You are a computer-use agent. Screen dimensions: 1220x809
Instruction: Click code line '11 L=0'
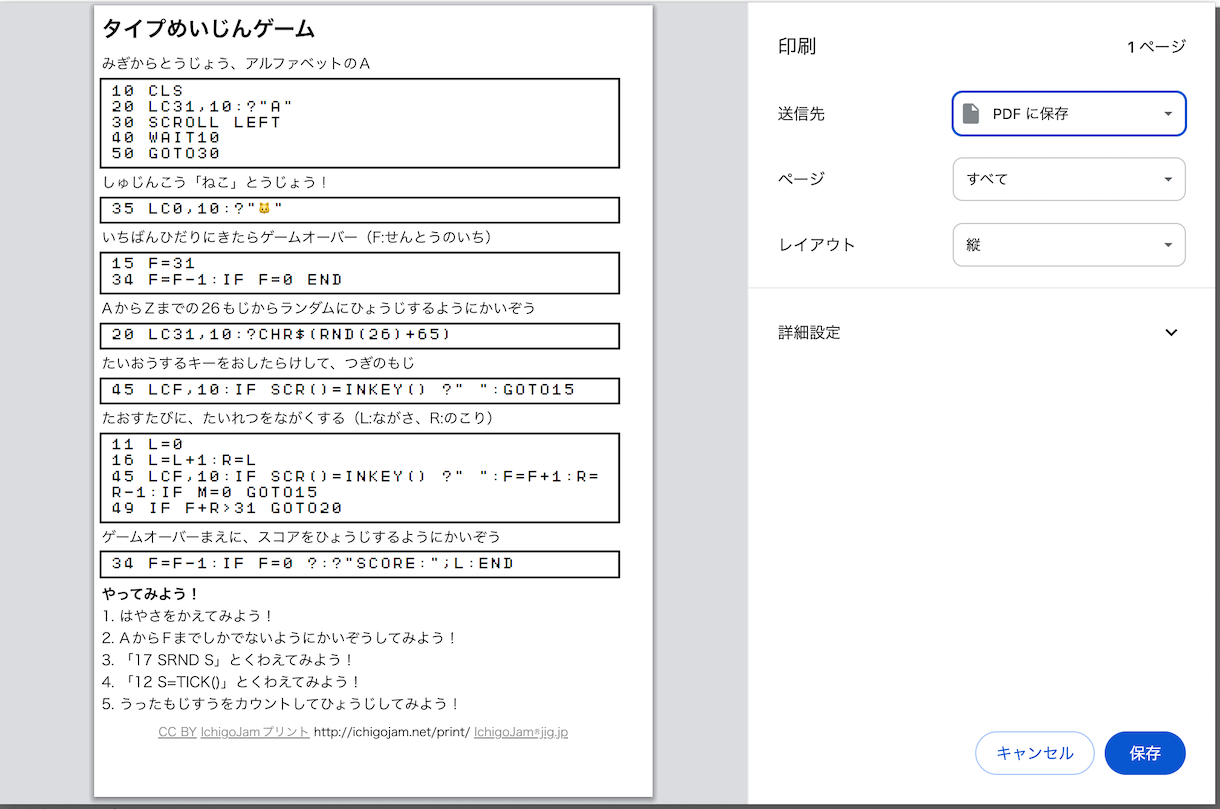tap(147, 445)
